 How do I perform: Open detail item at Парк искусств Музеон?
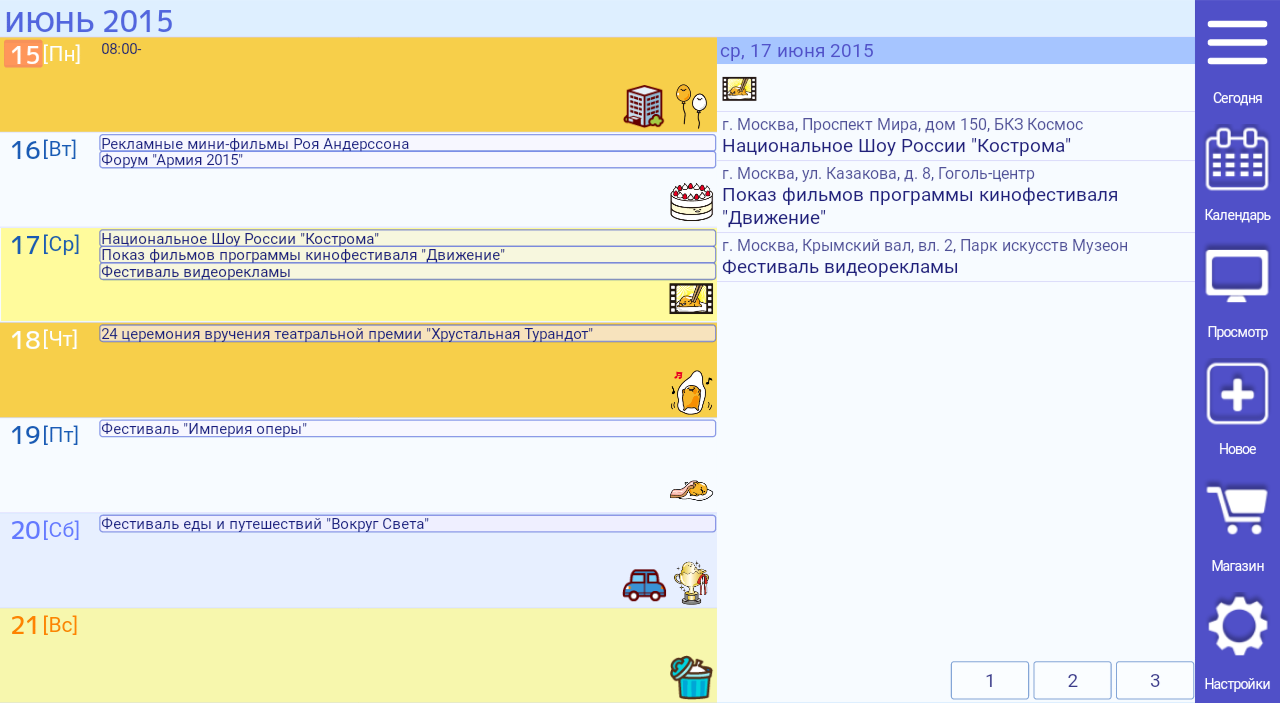coord(956,257)
